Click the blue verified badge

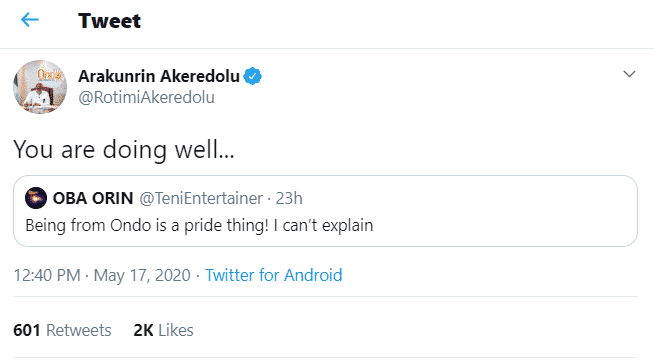point(252,76)
